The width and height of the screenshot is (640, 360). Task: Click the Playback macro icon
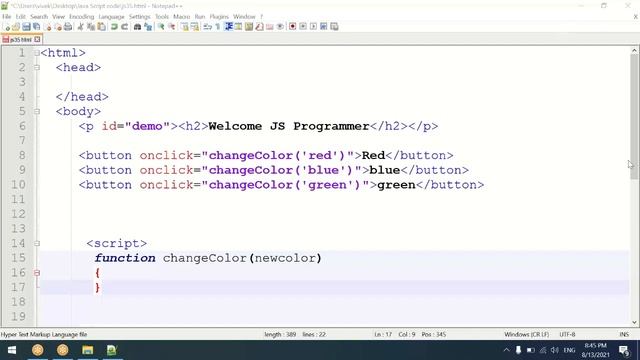point(313,27)
